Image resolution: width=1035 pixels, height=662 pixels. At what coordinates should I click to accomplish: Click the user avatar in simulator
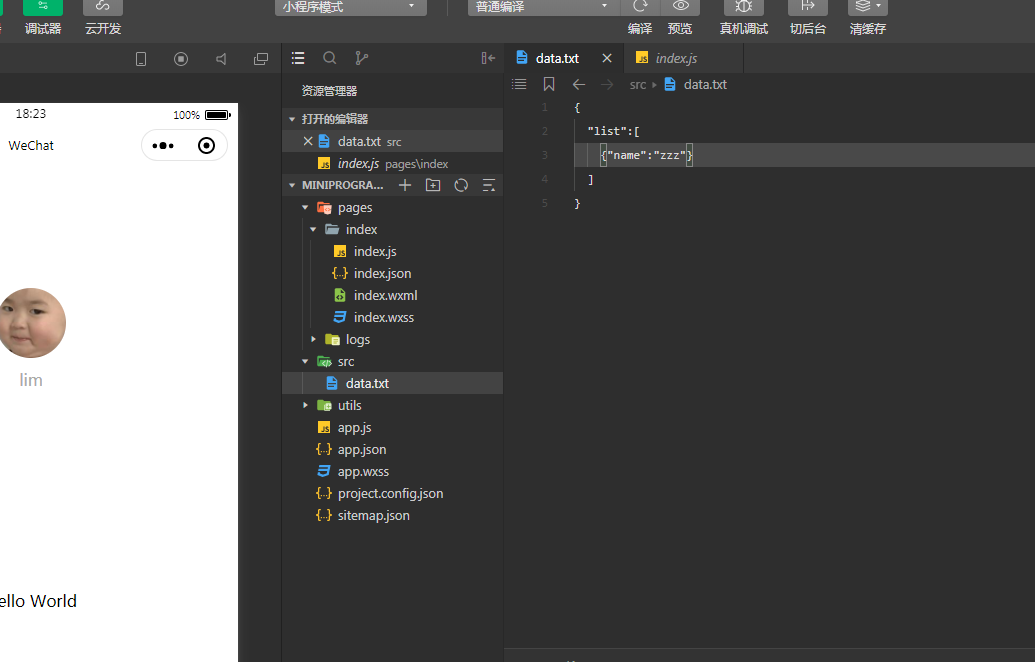tap(31, 323)
